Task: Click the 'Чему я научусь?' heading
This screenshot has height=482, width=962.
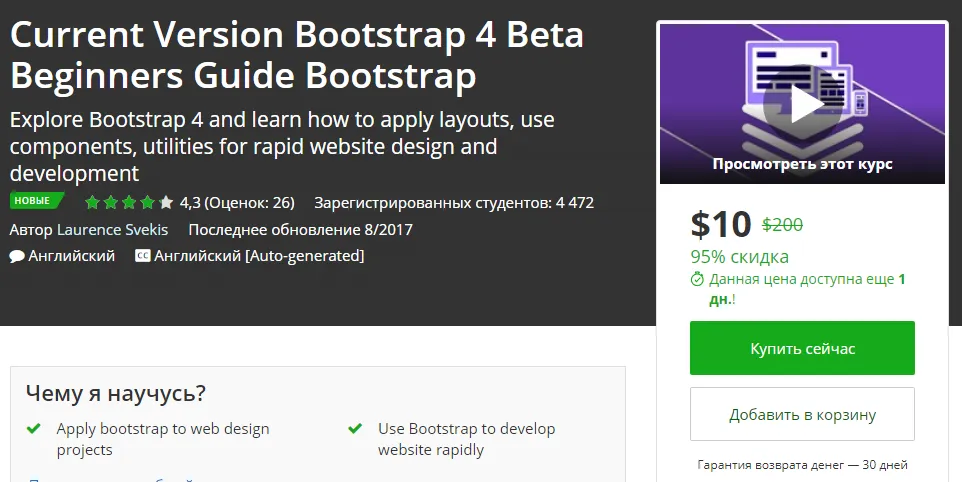Action: (x=116, y=393)
